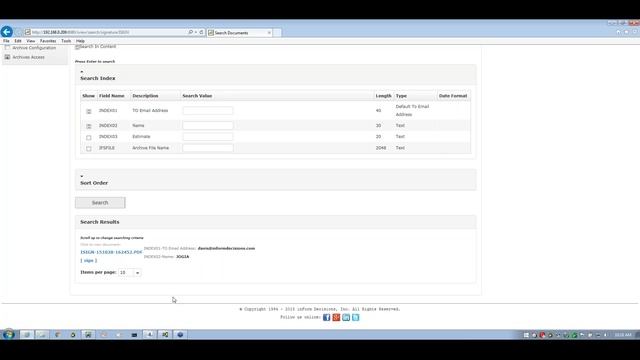This screenshot has width=640, height=360.
Task: Click the Archive Configuration sidebar icon
Action: click(x=7, y=48)
